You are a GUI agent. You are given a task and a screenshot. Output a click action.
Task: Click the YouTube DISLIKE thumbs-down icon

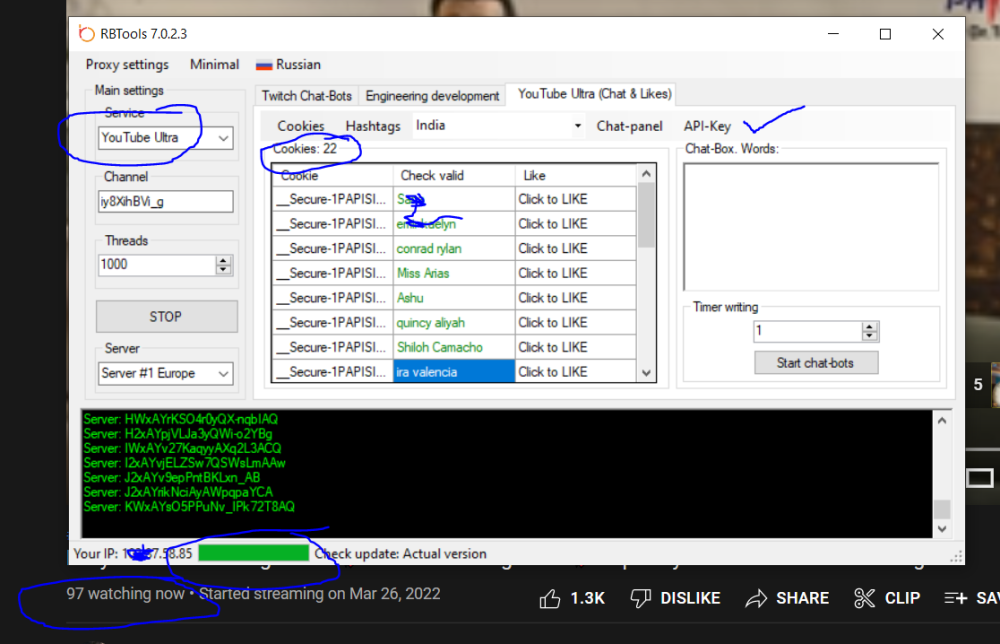pyautogui.click(x=641, y=598)
